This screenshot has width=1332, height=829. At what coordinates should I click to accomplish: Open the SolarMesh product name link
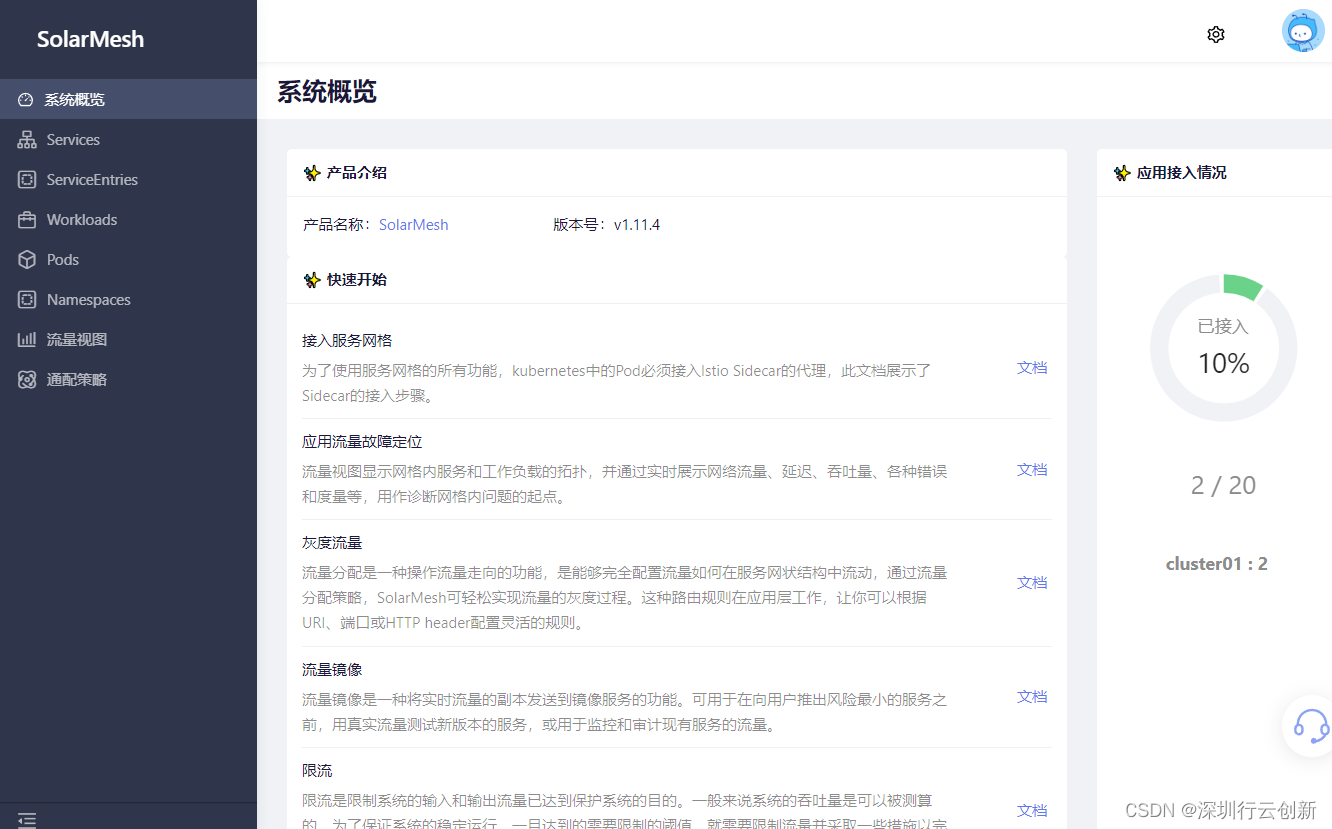pos(413,224)
